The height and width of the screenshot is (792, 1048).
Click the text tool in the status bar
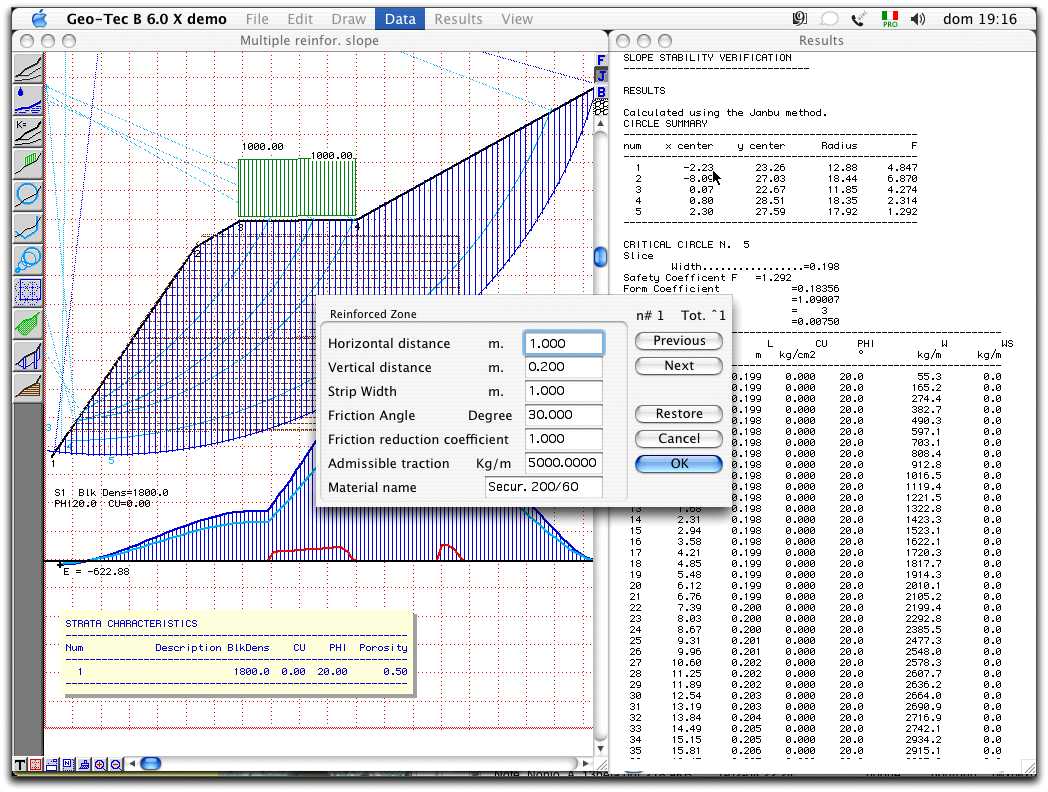point(20,765)
